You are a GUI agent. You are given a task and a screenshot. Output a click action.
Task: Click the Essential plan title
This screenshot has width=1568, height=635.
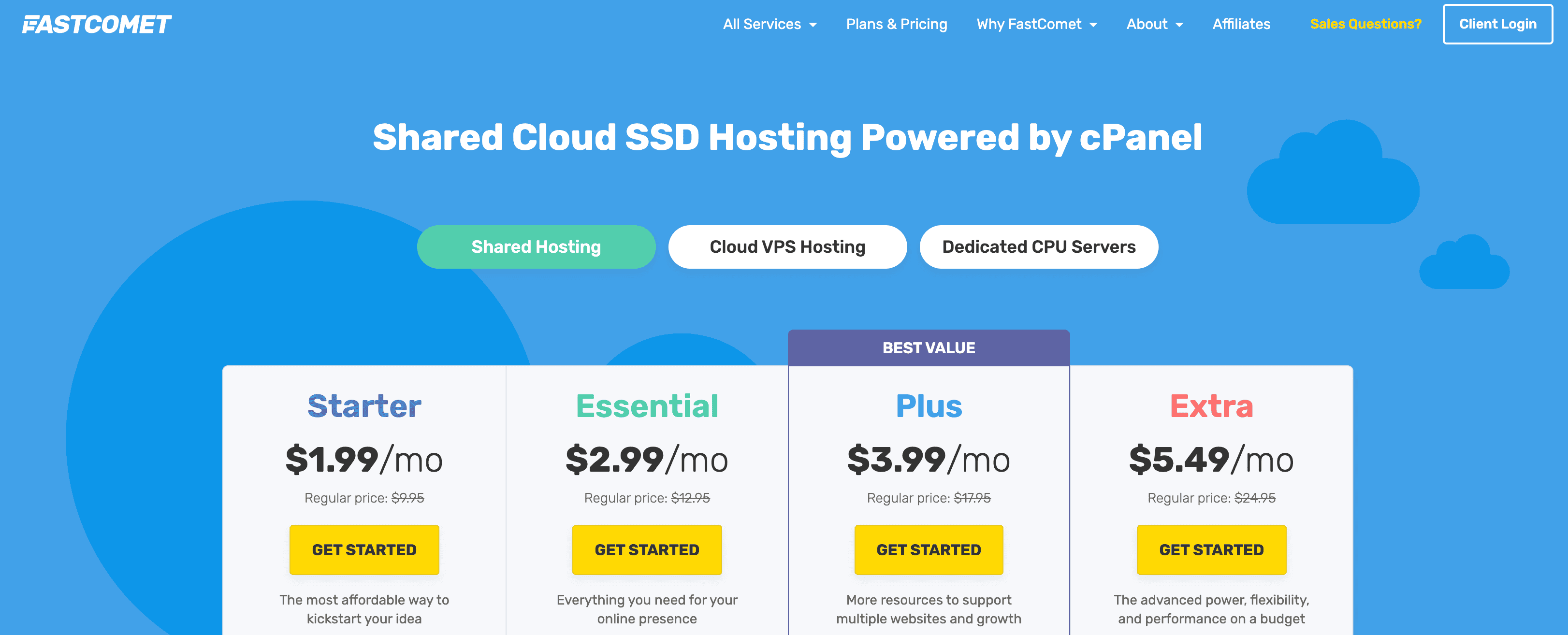point(646,406)
